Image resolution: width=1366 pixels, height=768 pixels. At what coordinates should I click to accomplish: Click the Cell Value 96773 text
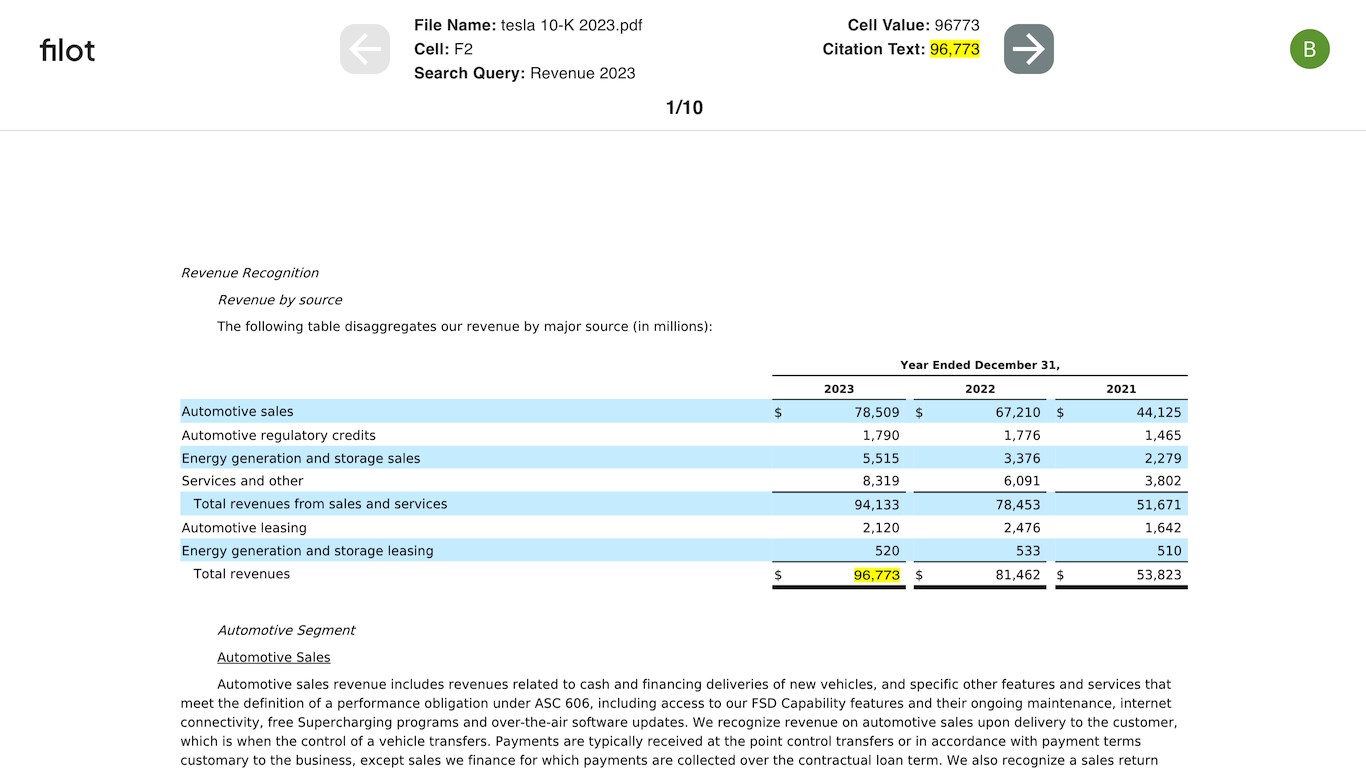[956, 25]
